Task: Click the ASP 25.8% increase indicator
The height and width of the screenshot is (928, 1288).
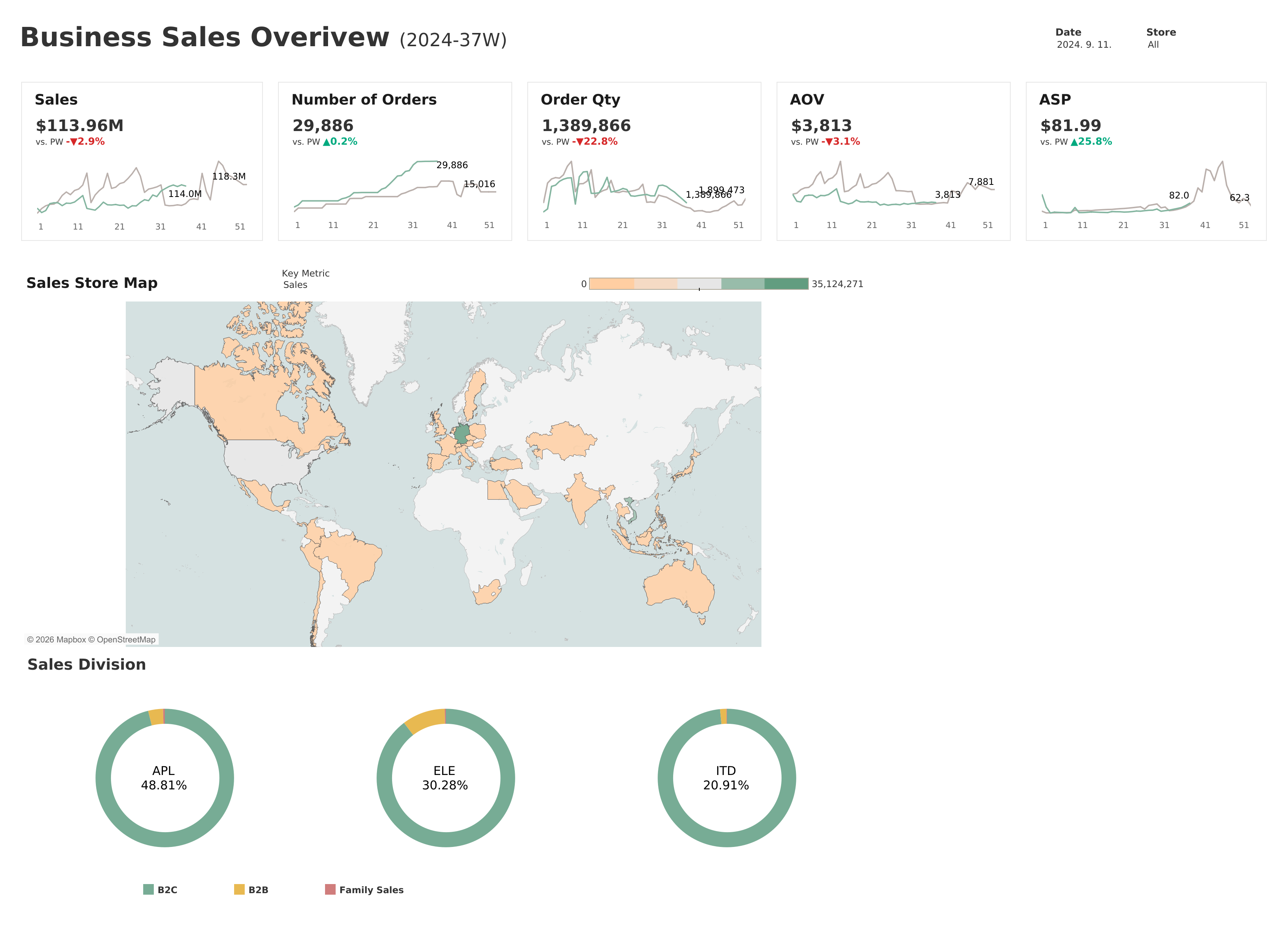Action: click(x=1091, y=141)
